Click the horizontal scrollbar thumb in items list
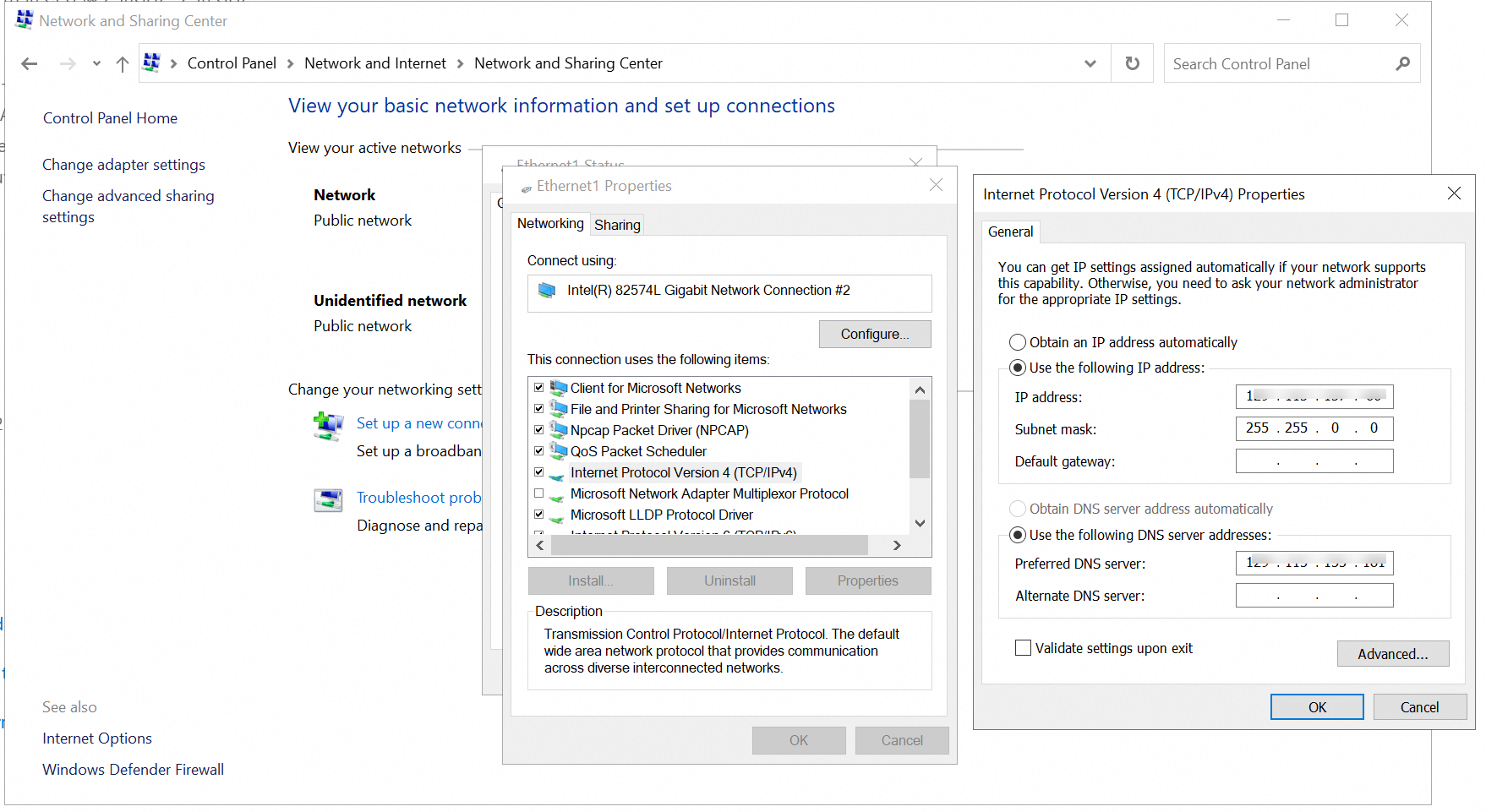This screenshot has width=1486, height=812. tap(710, 546)
